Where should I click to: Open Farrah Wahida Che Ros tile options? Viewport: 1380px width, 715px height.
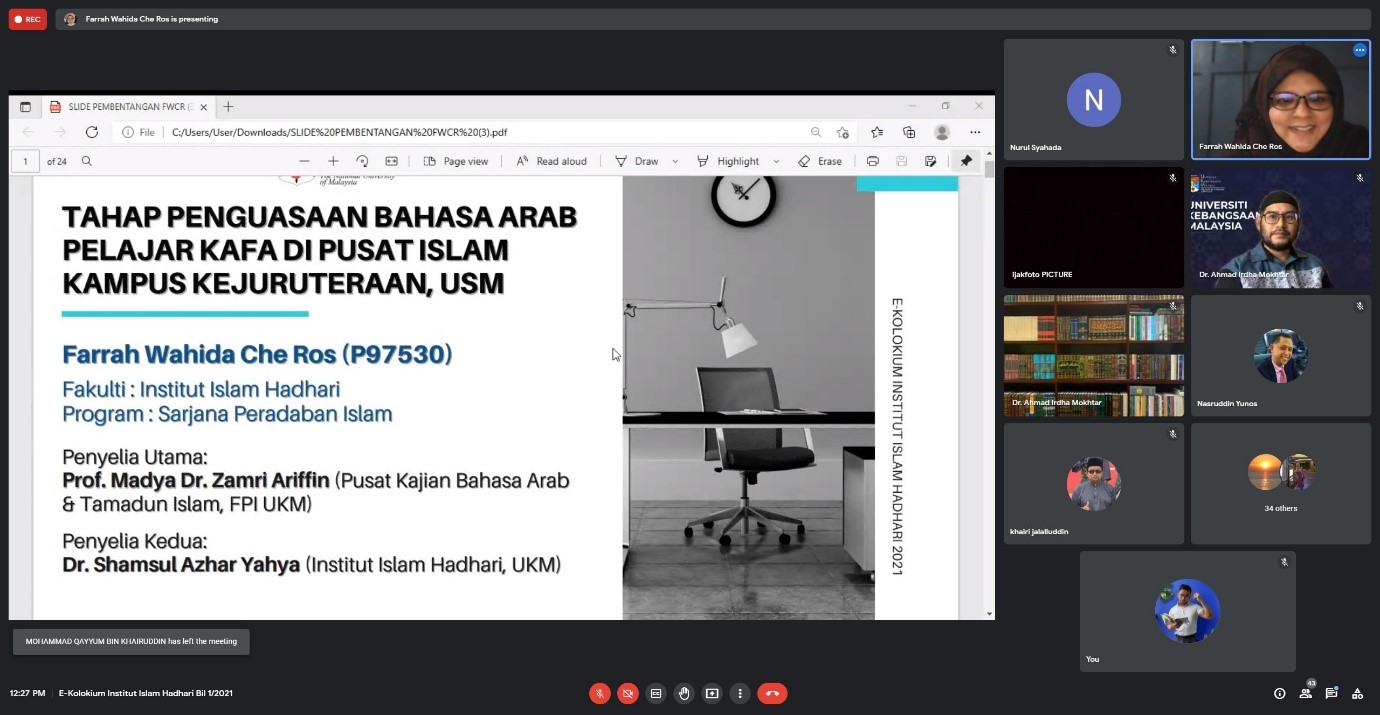tap(1359, 50)
